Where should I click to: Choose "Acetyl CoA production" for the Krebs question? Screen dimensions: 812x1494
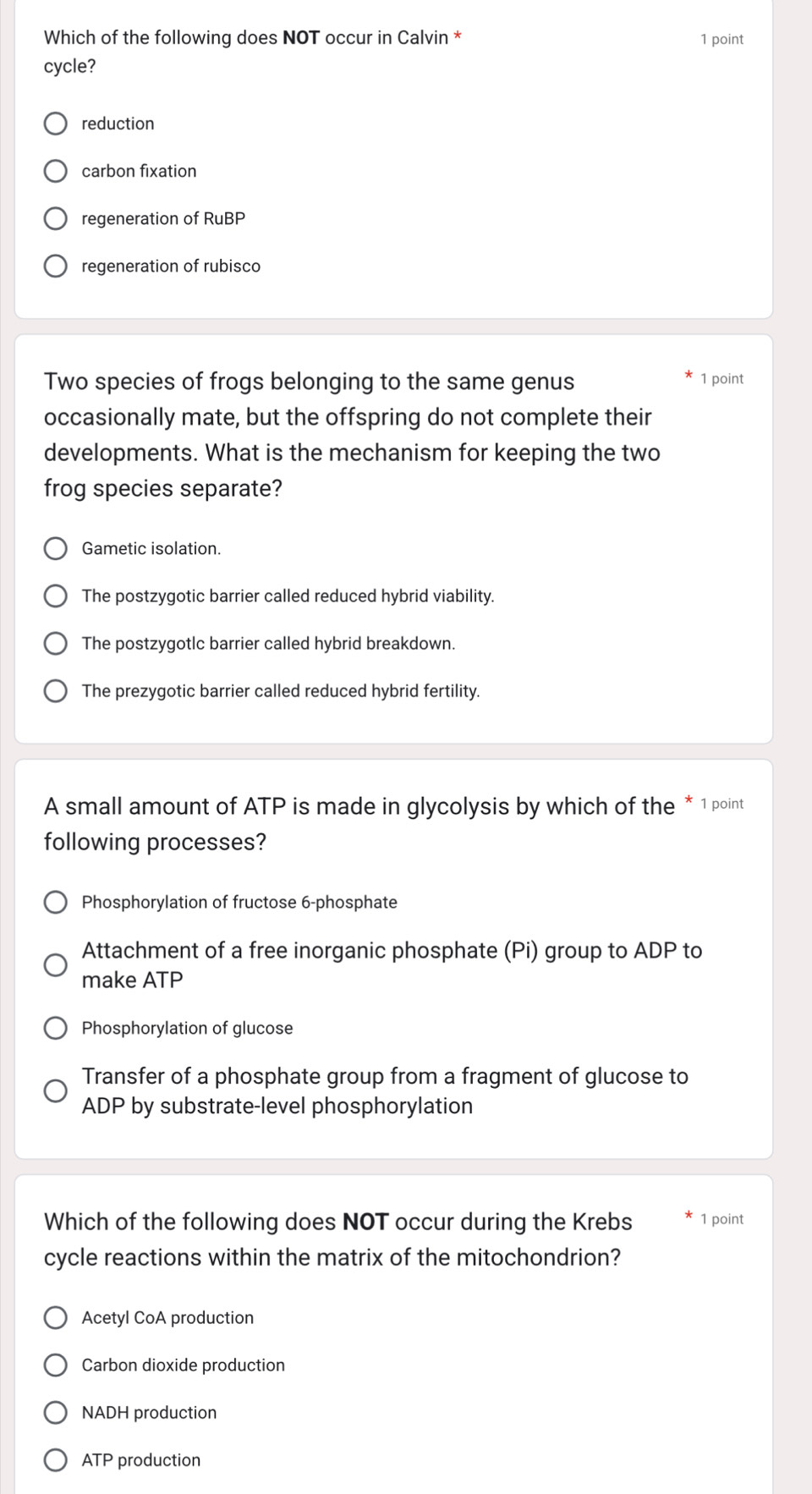pos(56,1317)
